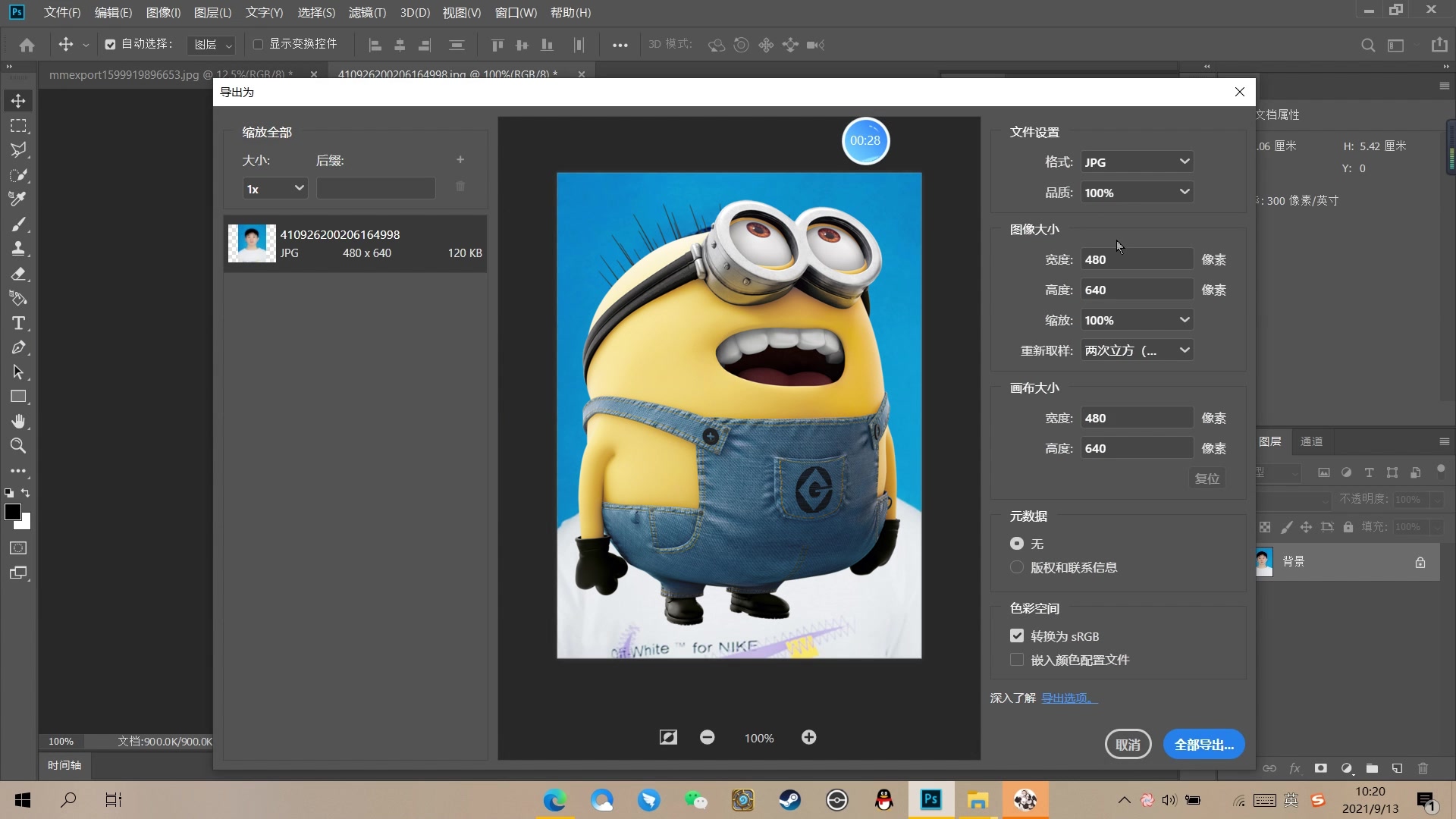
Task: Select the Clone Stamp tool
Action: (x=18, y=249)
